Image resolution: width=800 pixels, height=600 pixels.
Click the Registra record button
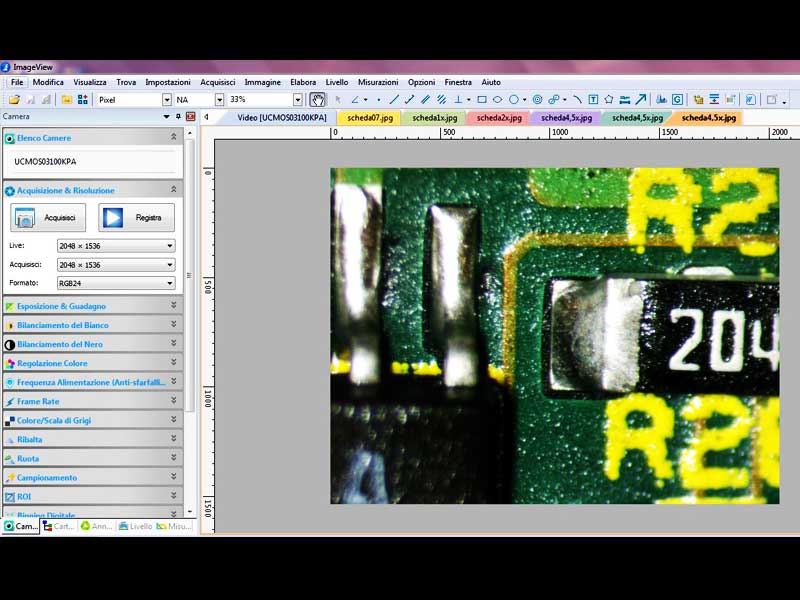tap(136, 218)
